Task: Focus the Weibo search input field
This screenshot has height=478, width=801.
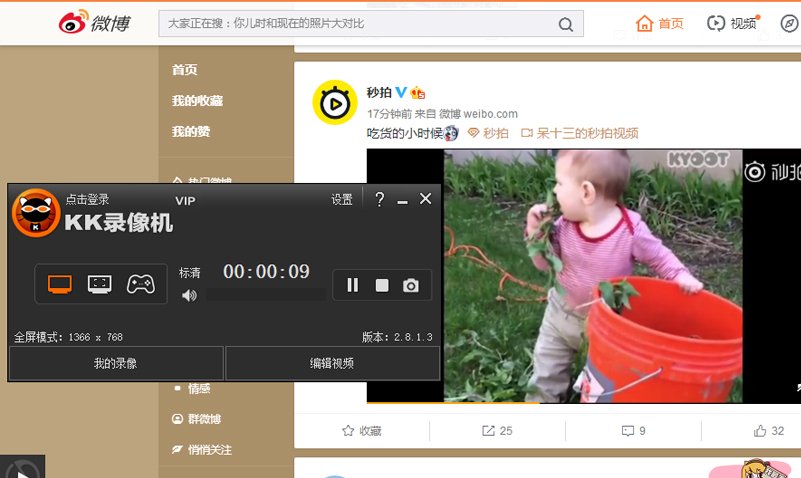Action: coord(358,23)
